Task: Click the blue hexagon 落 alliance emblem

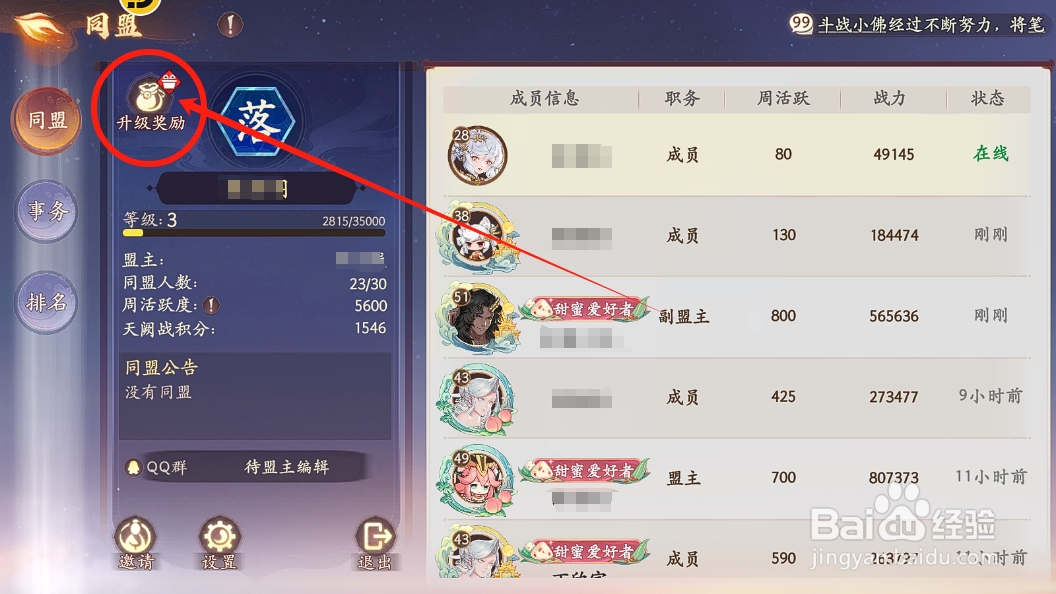Action: click(x=257, y=121)
